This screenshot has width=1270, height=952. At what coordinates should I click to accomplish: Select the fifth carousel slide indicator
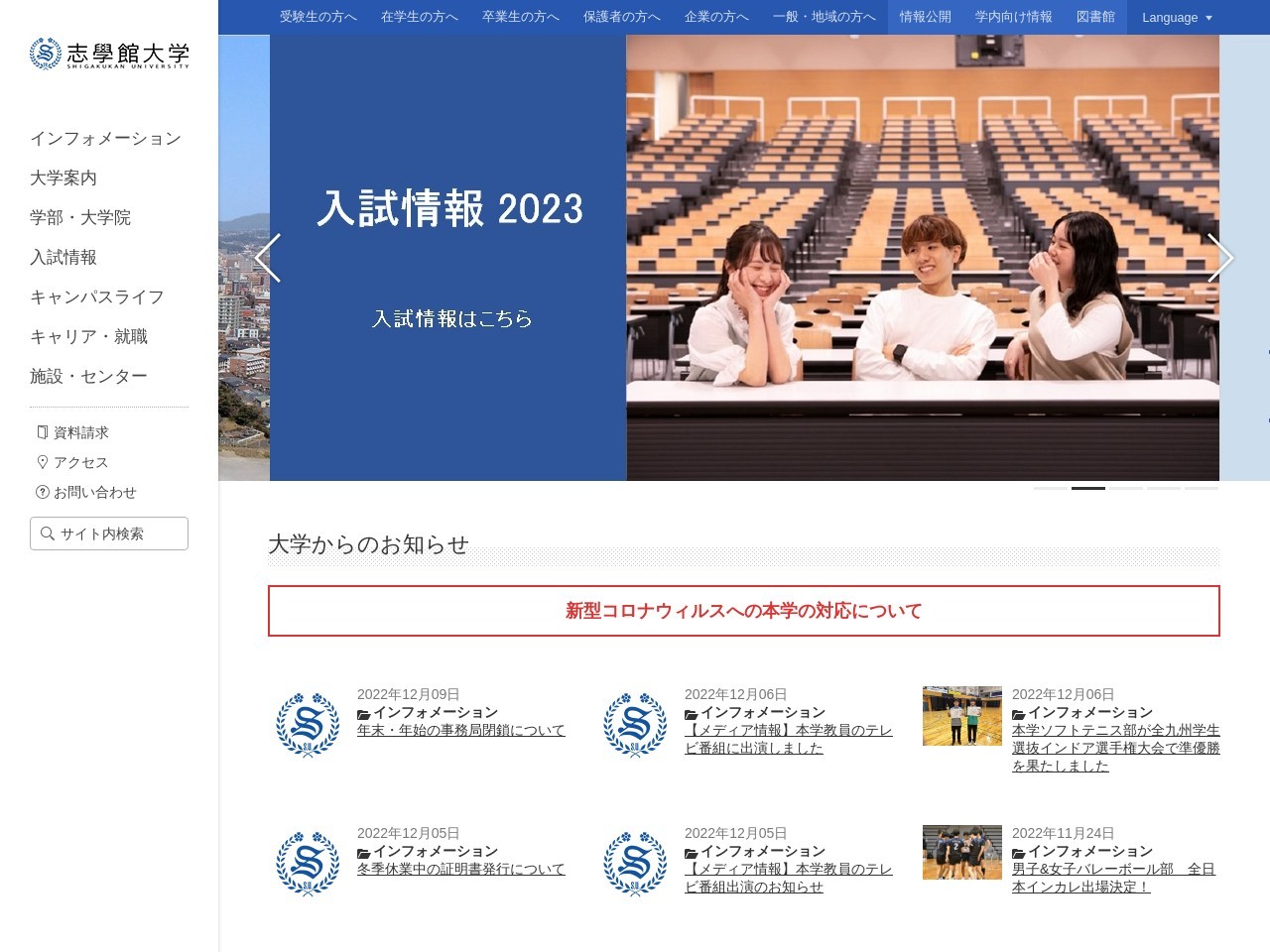(1202, 488)
